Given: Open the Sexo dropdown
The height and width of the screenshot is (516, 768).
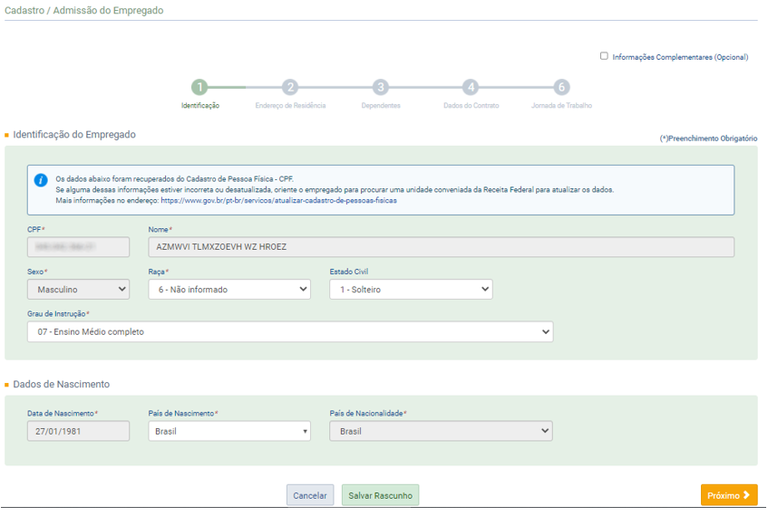Looking at the screenshot, I should (x=78, y=289).
